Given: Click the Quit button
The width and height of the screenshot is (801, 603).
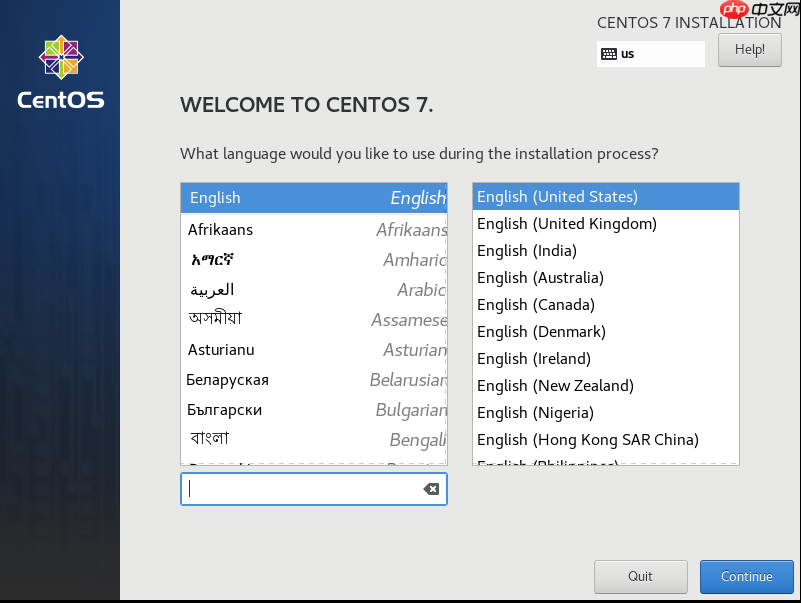Looking at the screenshot, I should coord(640,576).
